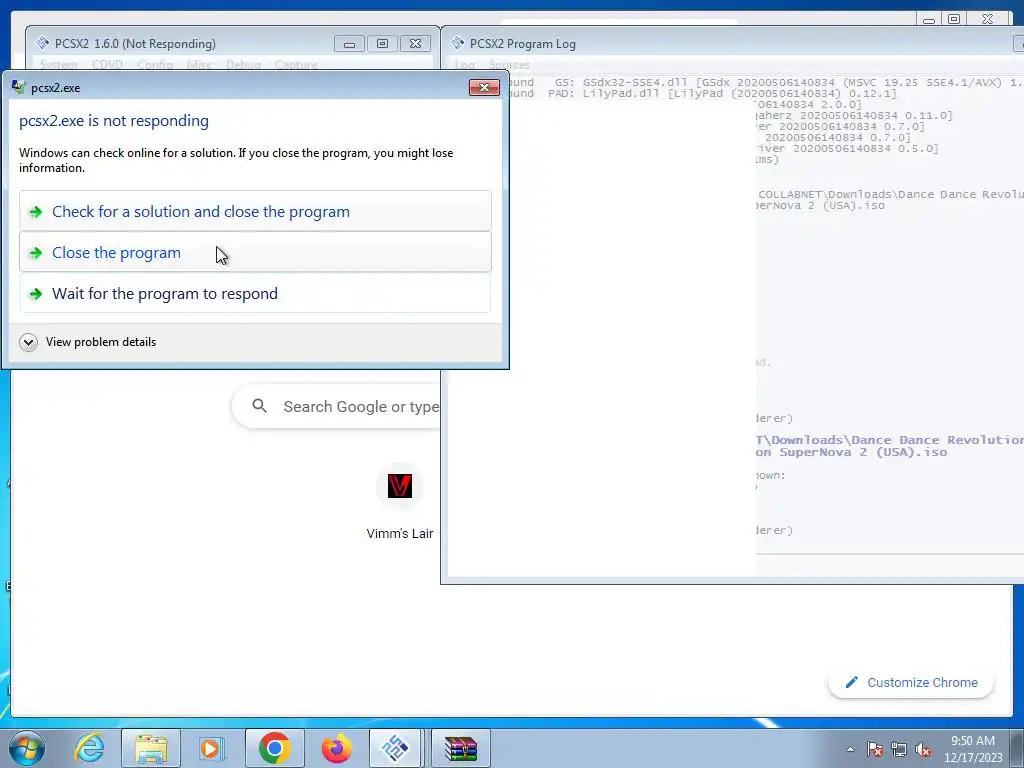Select "Wait for the program to respond"

click(255, 293)
